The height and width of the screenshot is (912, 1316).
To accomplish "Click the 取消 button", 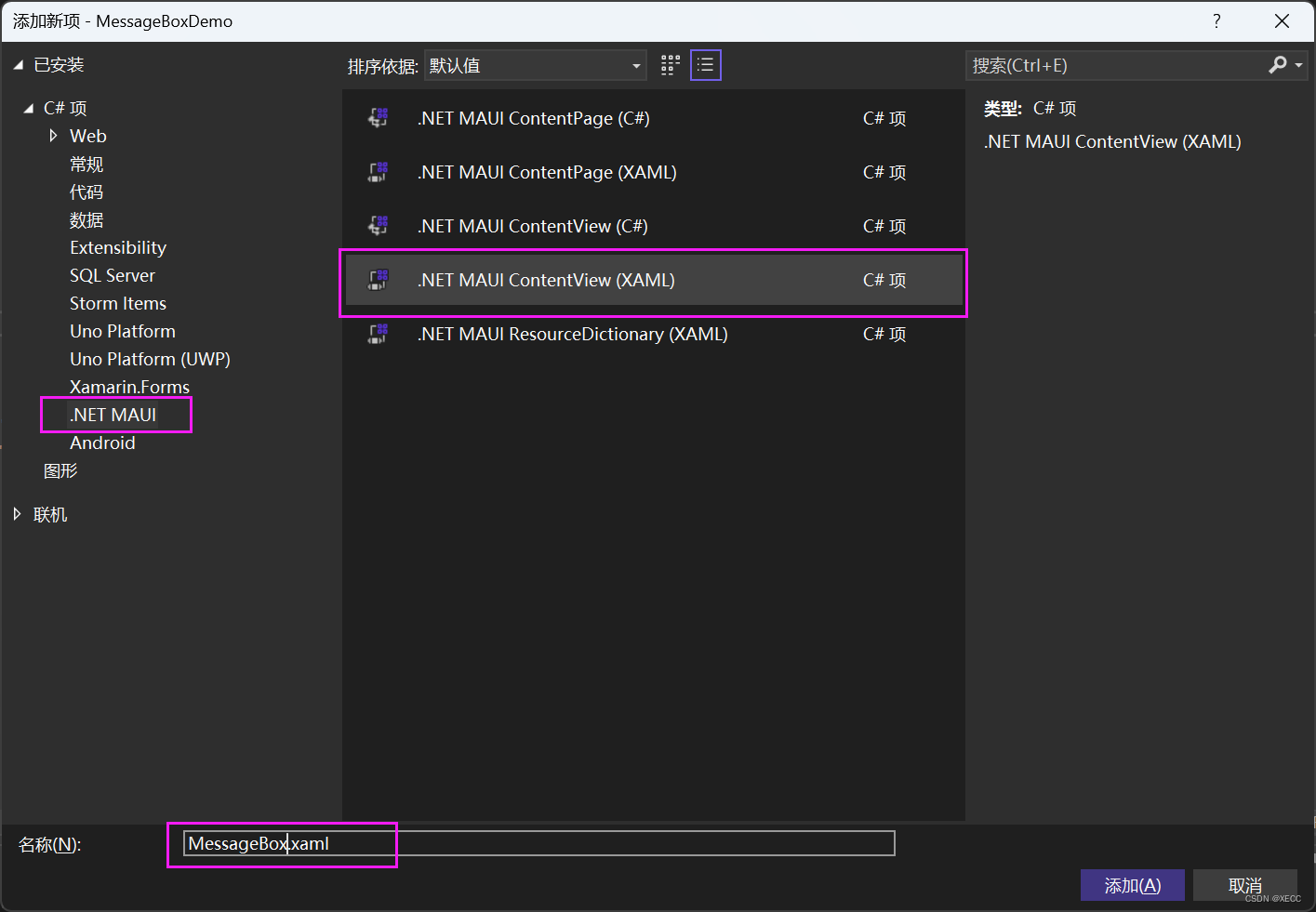I will pos(1245,885).
